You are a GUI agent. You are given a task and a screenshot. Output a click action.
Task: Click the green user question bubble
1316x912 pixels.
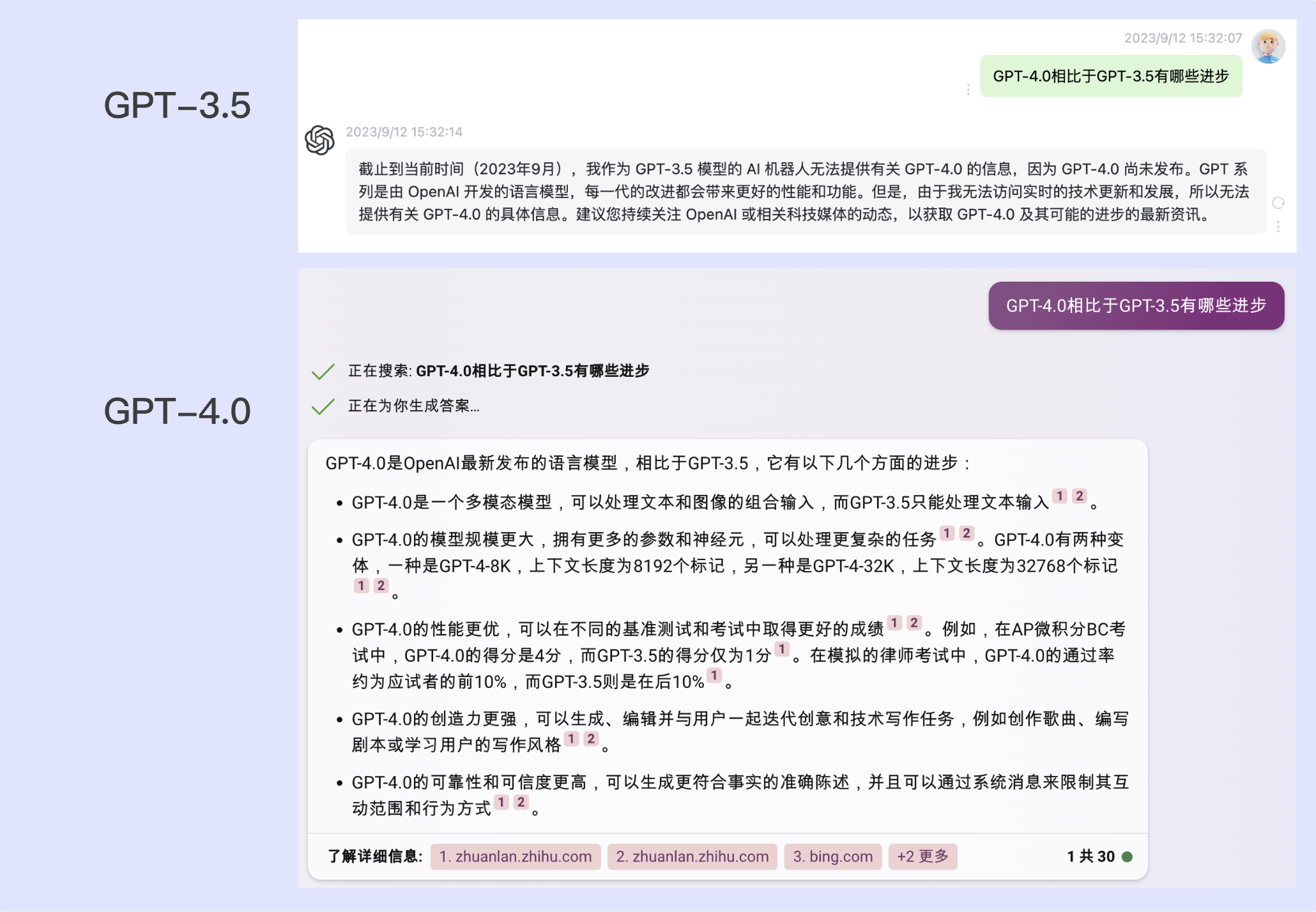1110,77
